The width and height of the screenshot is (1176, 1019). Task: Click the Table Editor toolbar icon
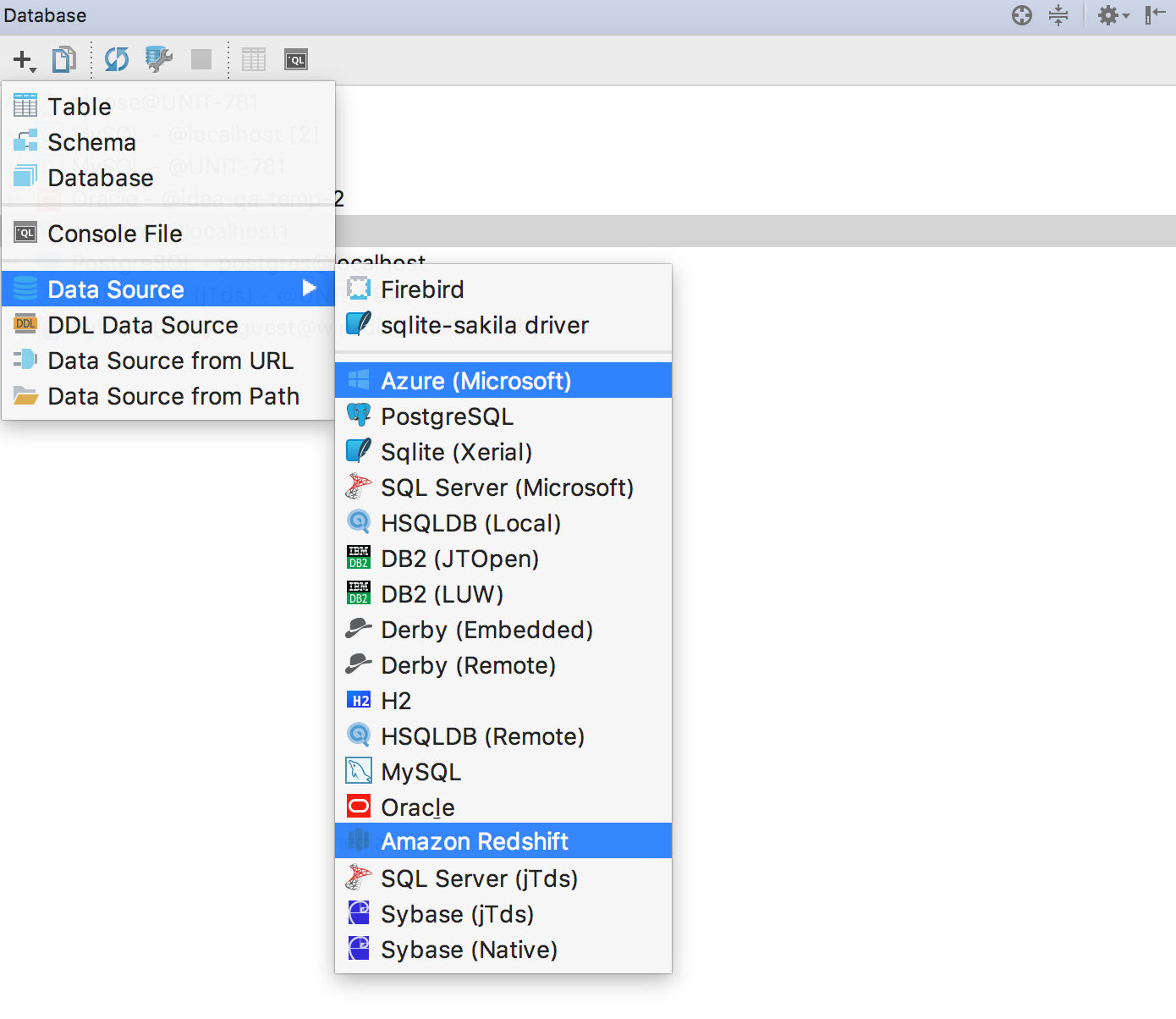[x=254, y=59]
